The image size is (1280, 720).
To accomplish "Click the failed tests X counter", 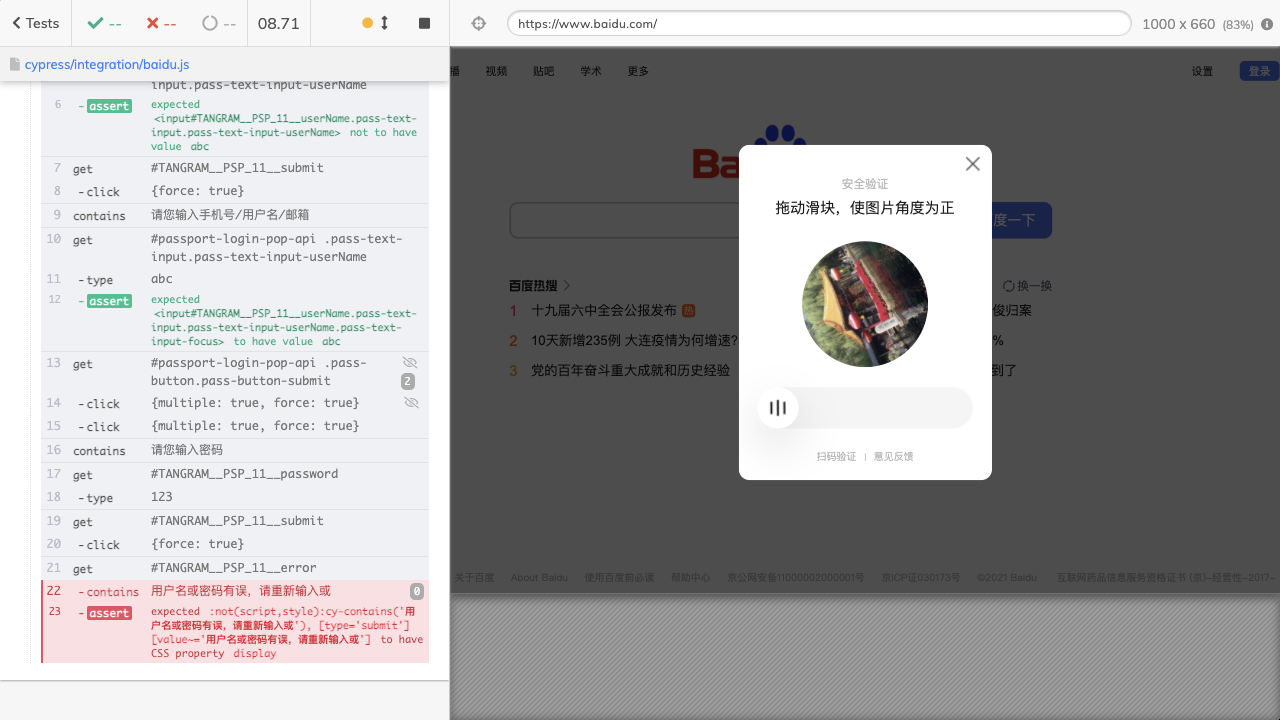I will click(x=162, y=23).
